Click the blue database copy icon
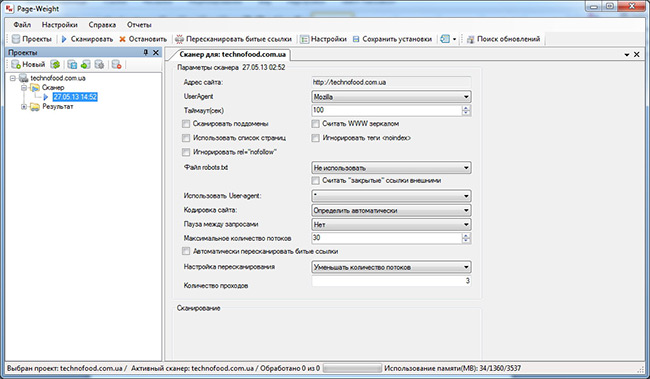 72,64
